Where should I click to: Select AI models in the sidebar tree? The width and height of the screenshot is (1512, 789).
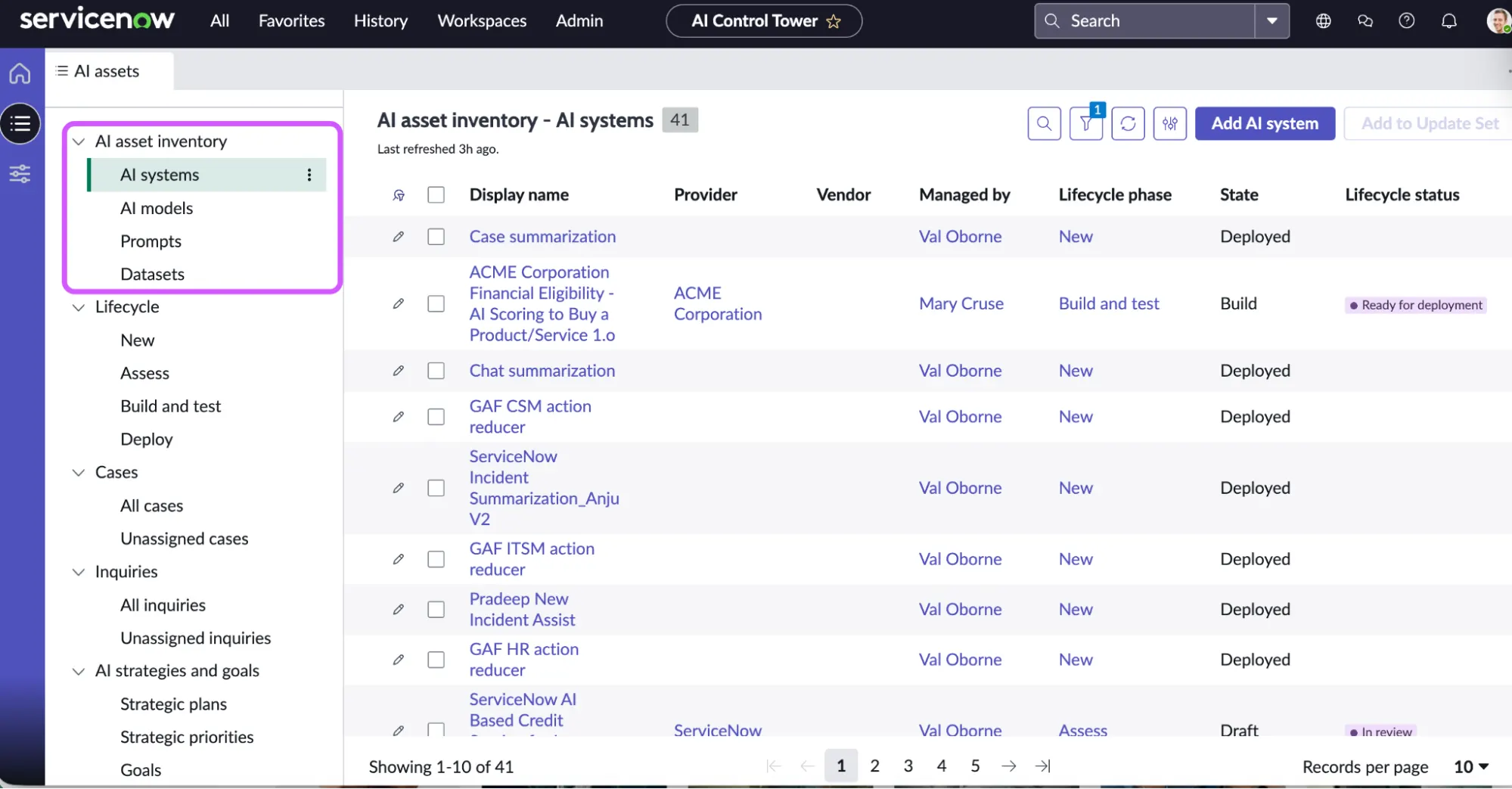157,208
